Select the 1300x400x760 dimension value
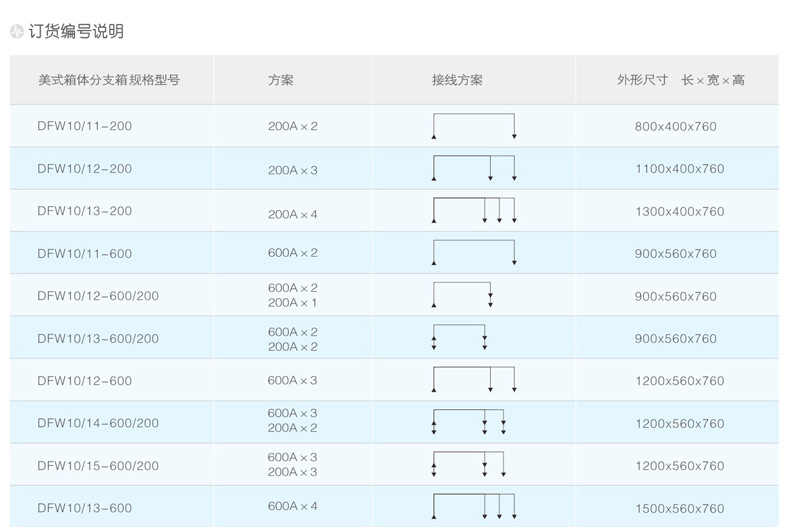 [x=680, y=212]
